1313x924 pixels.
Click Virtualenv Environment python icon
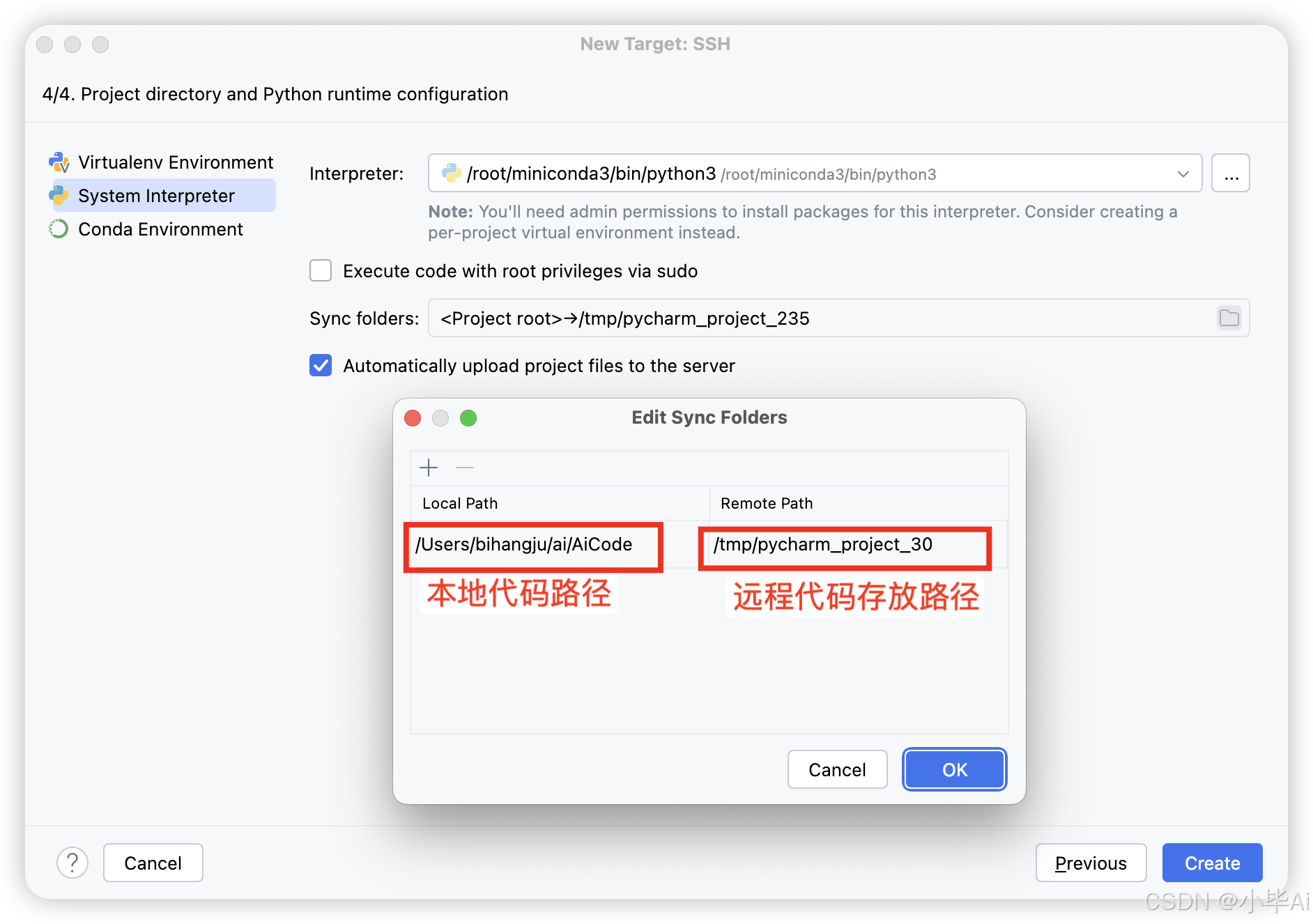pyautogui.click(x=59, y=162)
